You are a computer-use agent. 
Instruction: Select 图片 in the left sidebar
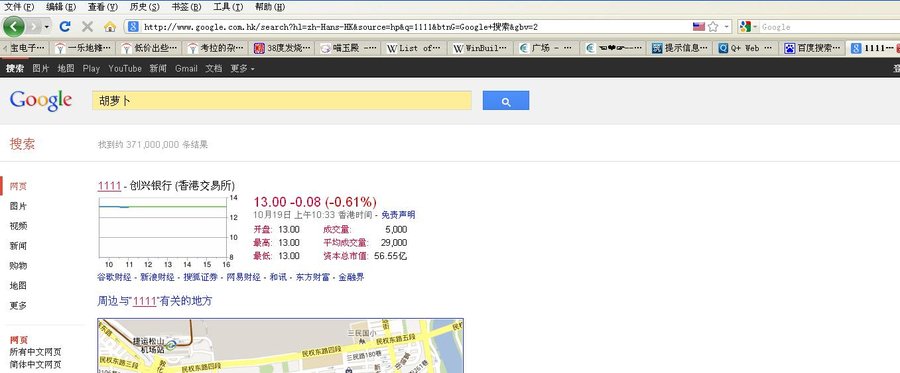coord(18,206)
